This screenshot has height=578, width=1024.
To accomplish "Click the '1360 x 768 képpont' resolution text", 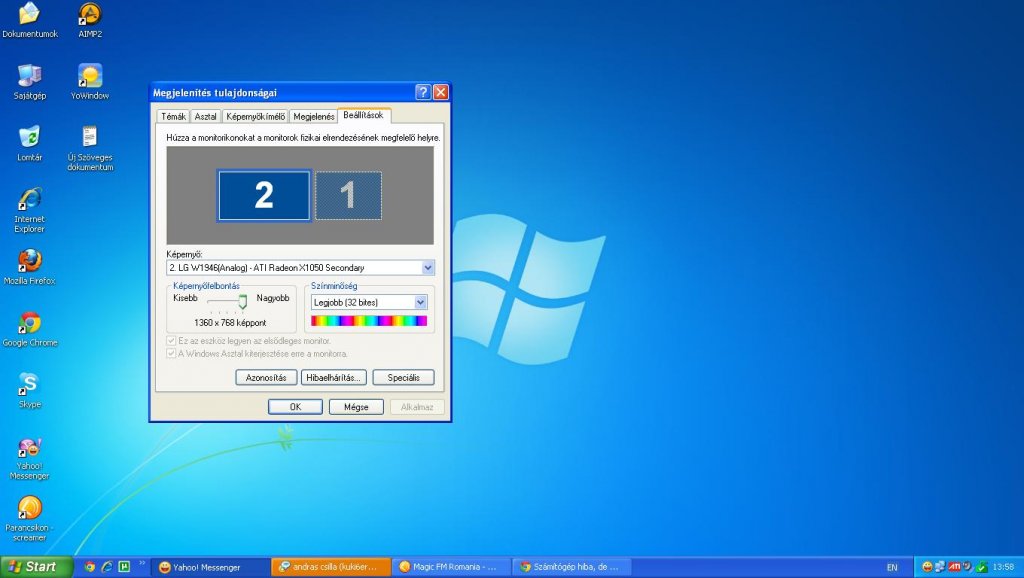I will coord(230,323).
